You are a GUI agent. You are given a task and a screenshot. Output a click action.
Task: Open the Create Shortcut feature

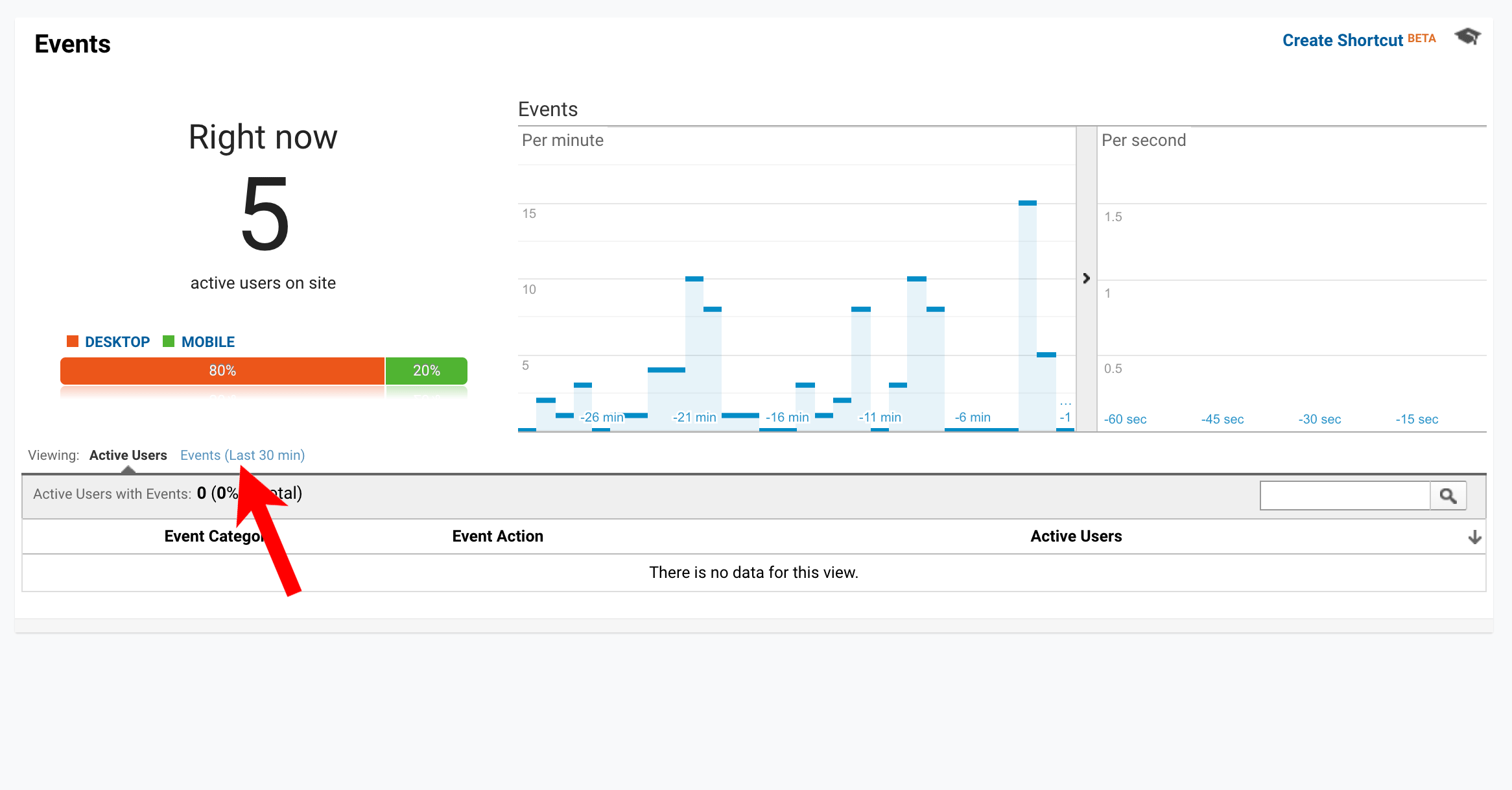[1342, 40]
